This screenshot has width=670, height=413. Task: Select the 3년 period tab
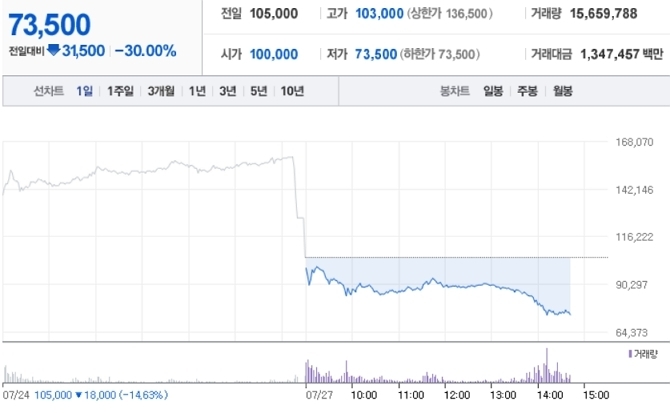[228, 92]
